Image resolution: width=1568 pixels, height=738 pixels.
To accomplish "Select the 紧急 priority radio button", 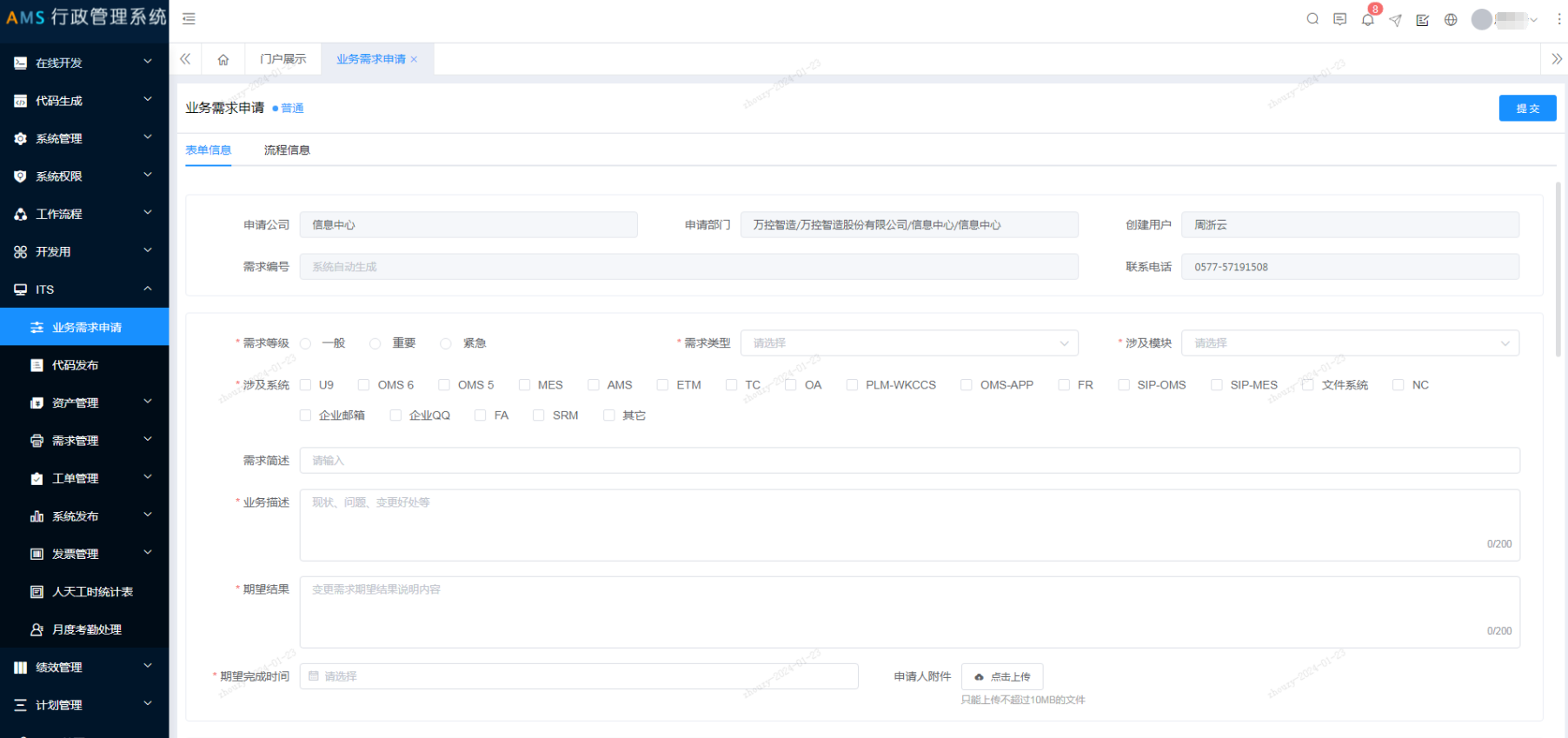I will [x=446, y=343].
